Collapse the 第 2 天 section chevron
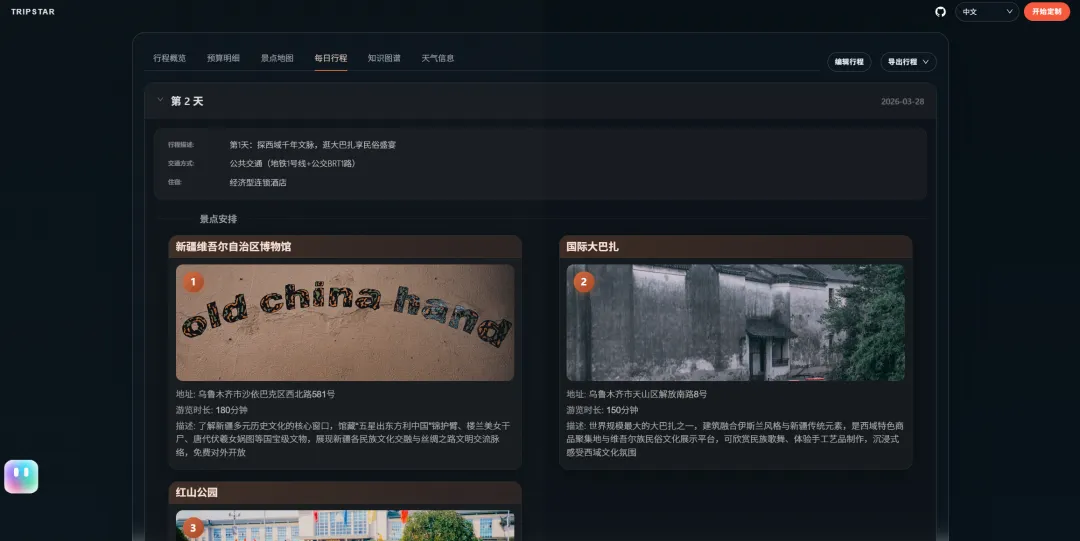1080x541 pixels. pyautogui.click(x=160, y=100)
